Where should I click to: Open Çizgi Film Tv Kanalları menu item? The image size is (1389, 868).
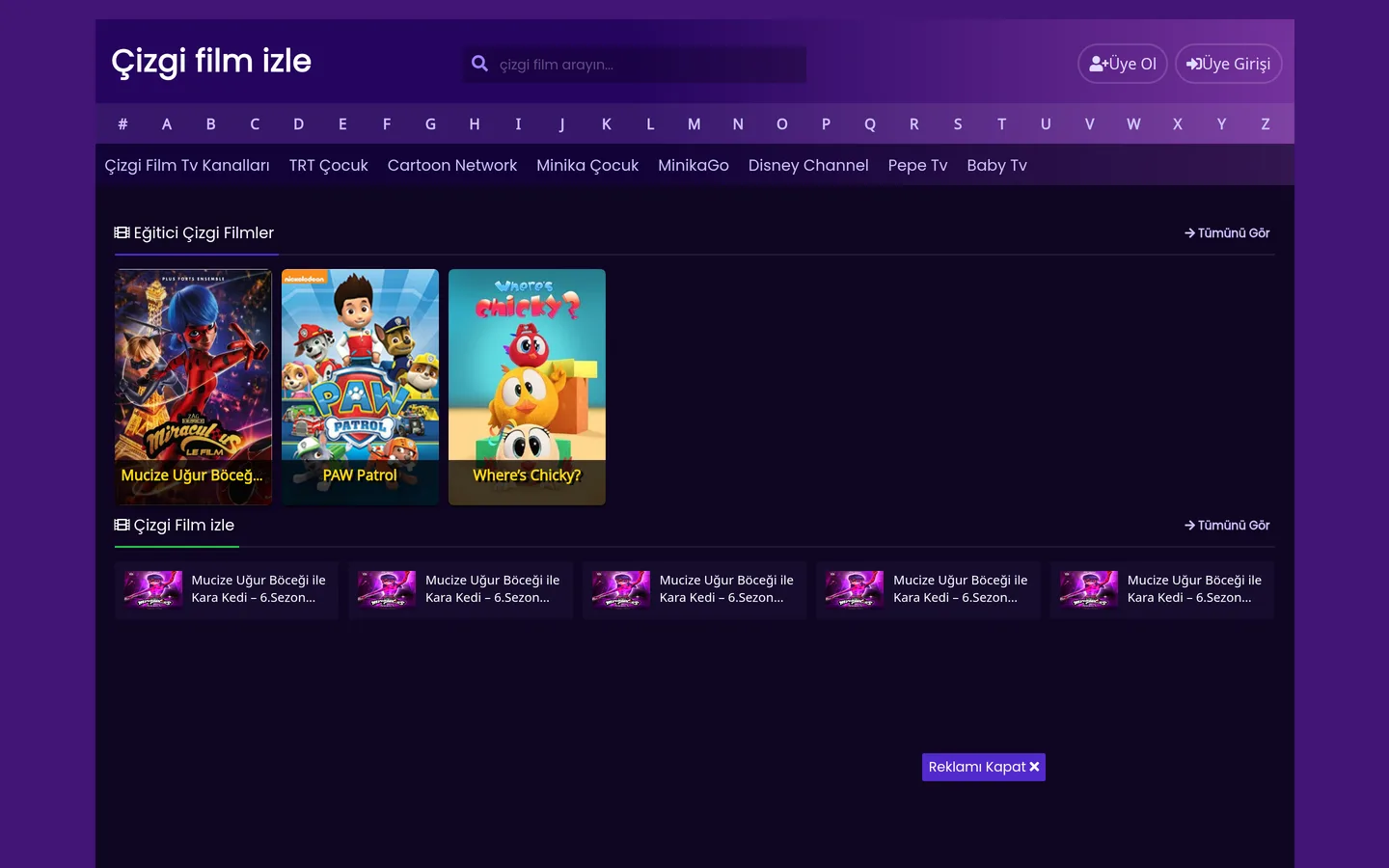(x=187, y=165)
